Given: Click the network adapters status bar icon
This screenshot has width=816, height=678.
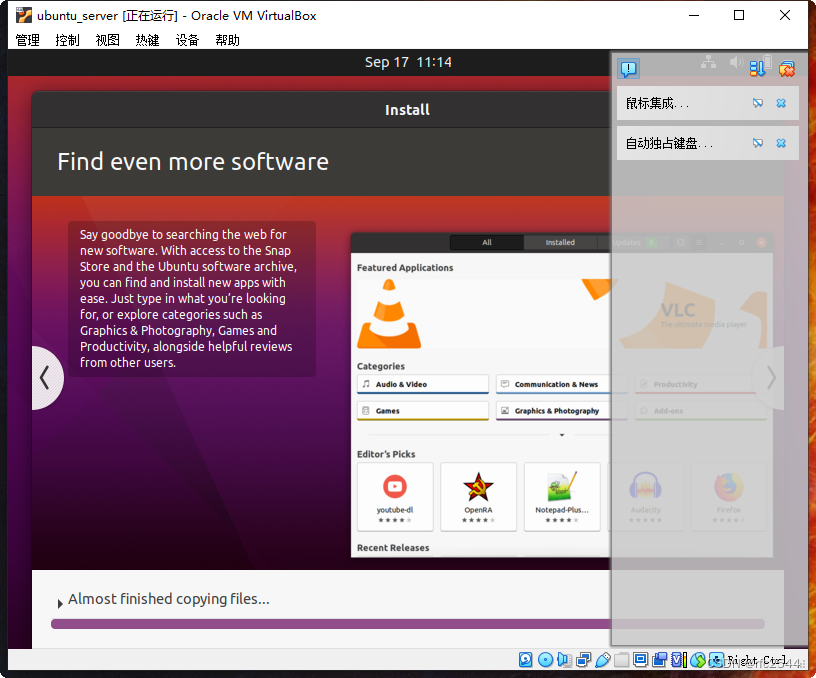Looking at the screenshot, I should (583, 660).
